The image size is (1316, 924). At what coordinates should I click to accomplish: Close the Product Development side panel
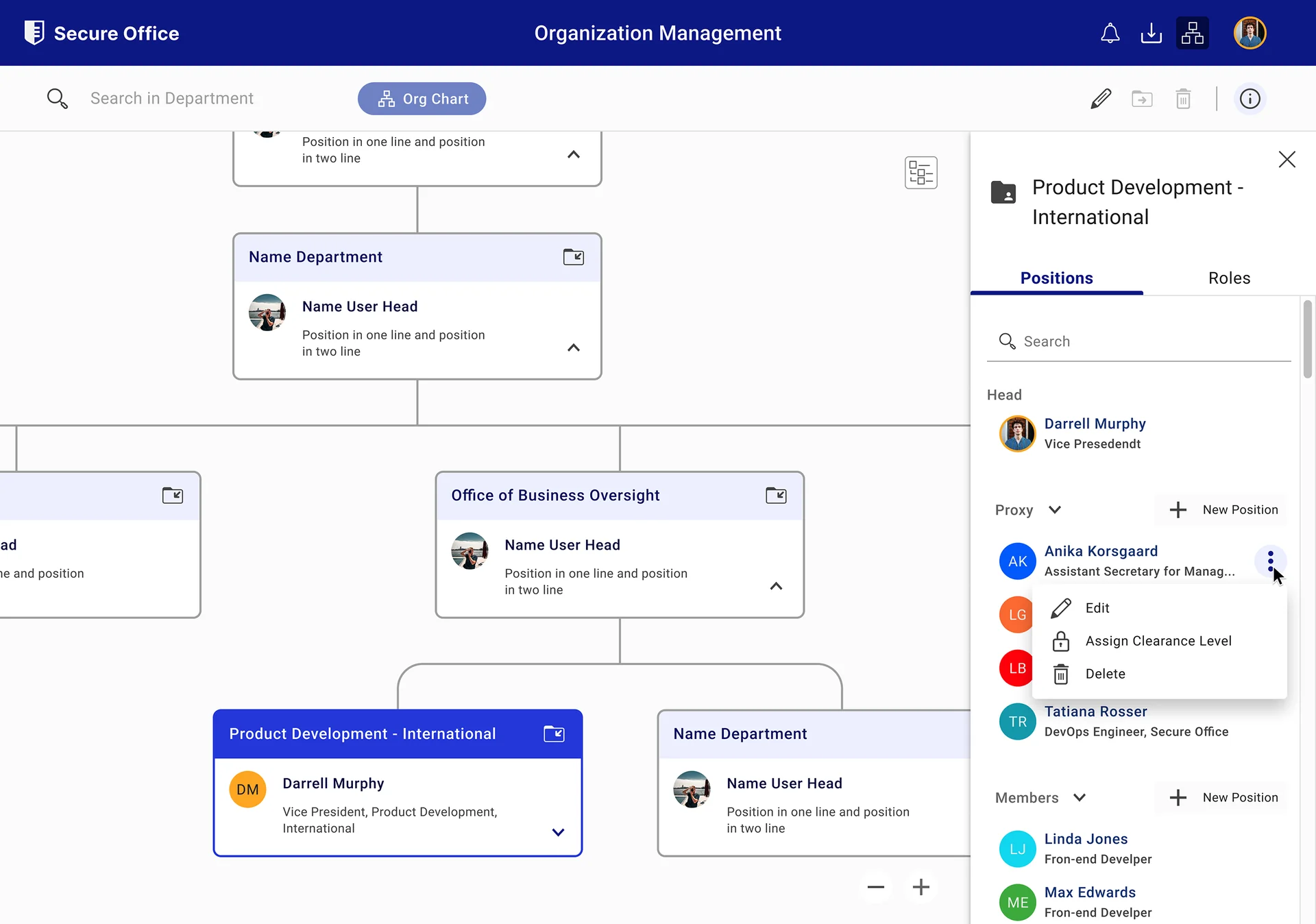[1287, 160]
